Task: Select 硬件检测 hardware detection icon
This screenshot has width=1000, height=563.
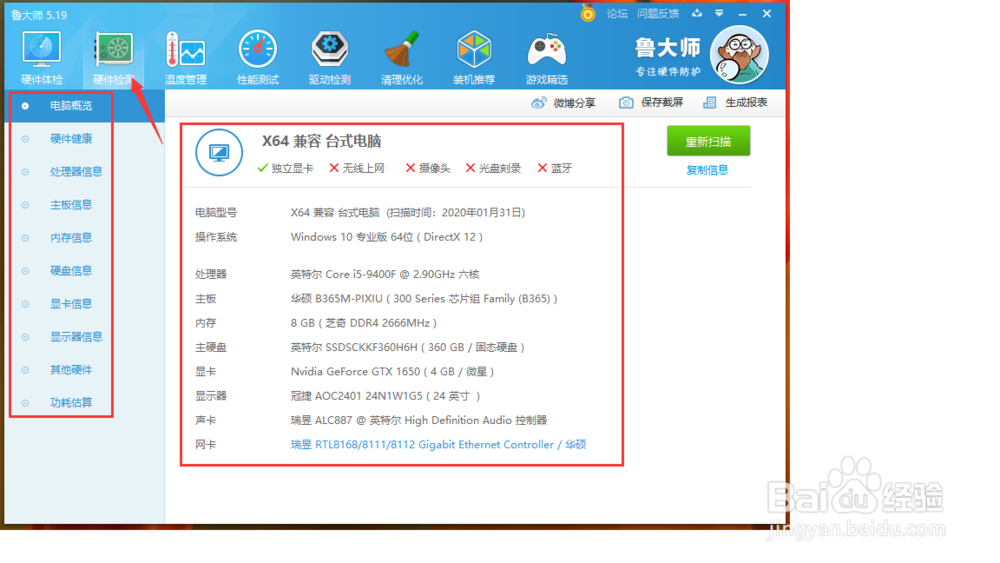Action: (x=114, y=49)
